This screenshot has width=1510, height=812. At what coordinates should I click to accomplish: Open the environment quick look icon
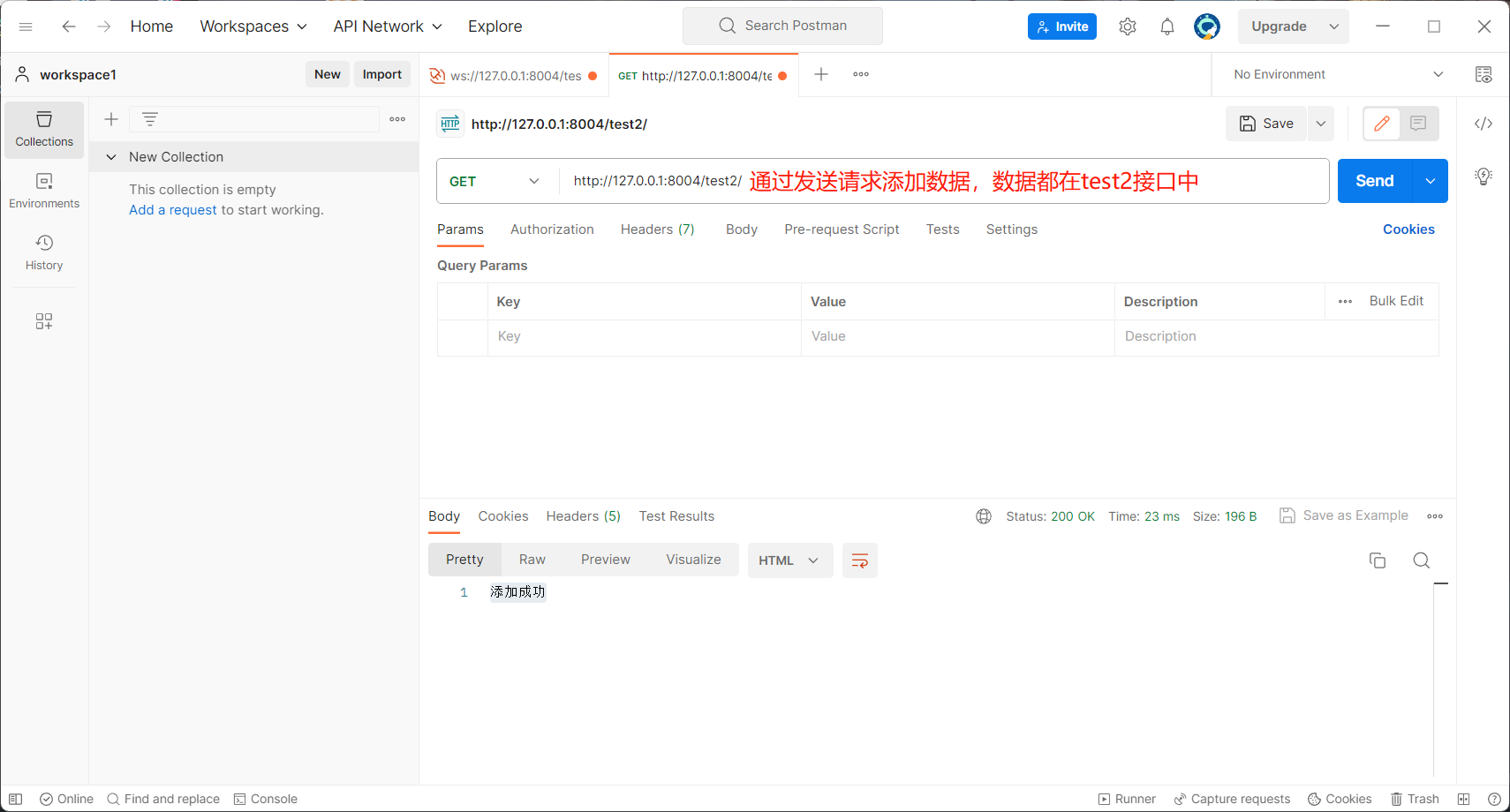(1484, 74)
